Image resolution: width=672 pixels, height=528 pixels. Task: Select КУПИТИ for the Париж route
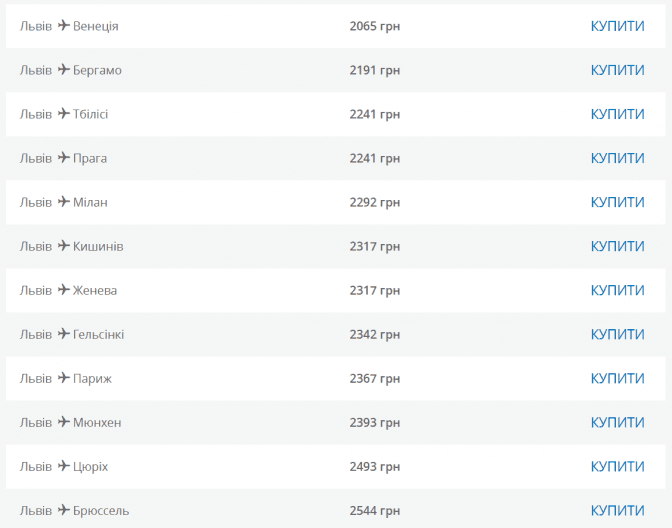tap(617, 378)
